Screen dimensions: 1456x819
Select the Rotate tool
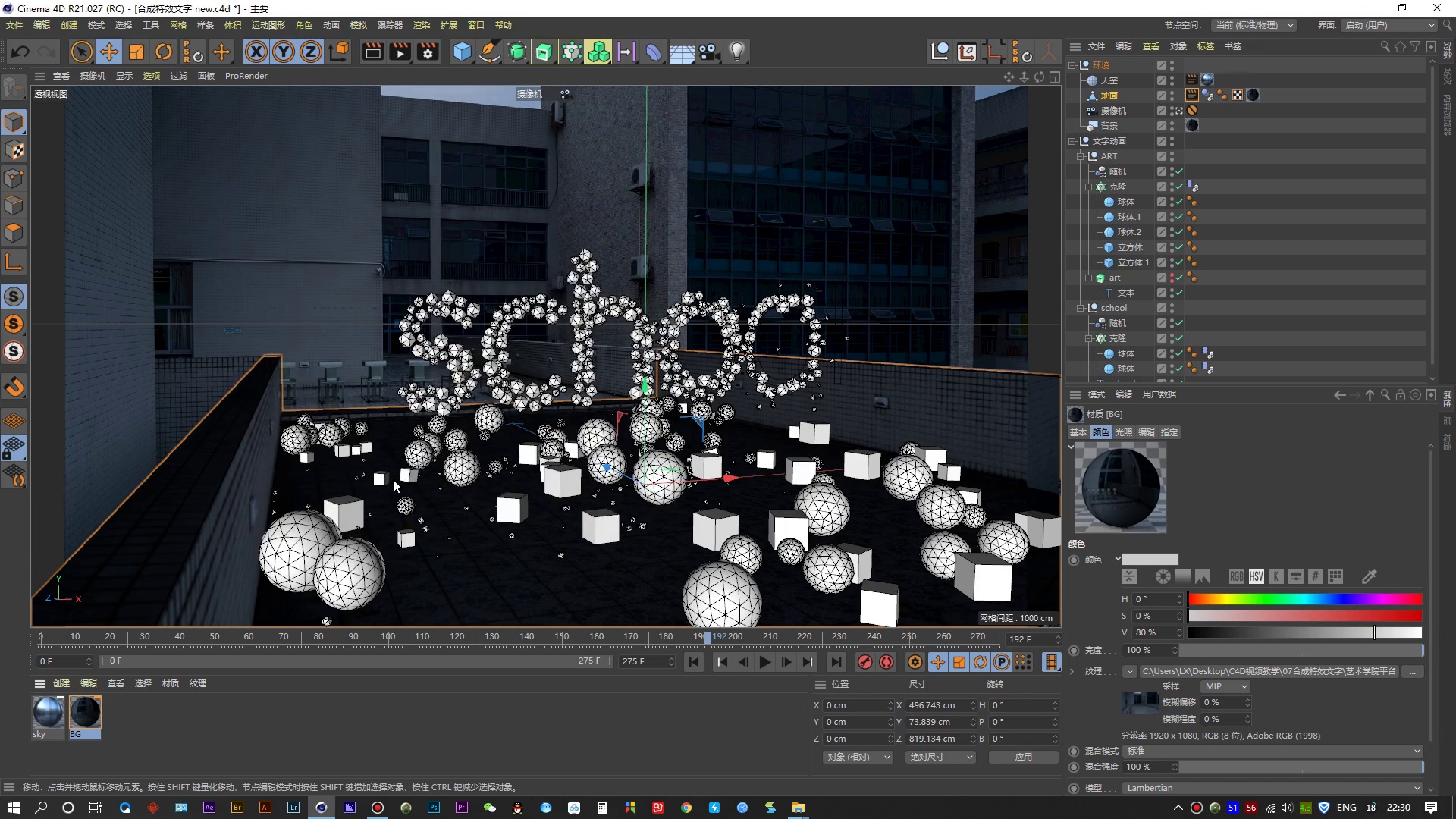click(164, 52)
